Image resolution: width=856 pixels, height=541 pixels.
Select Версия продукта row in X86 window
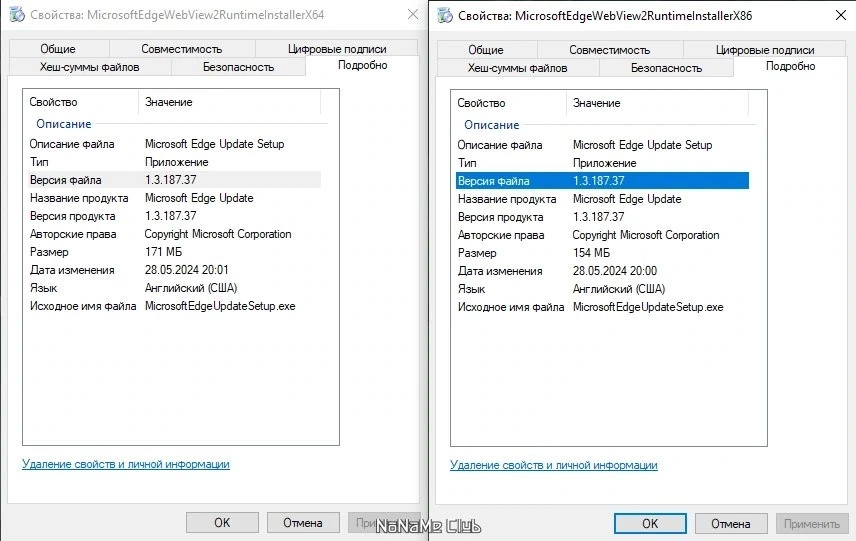point(602,217)
